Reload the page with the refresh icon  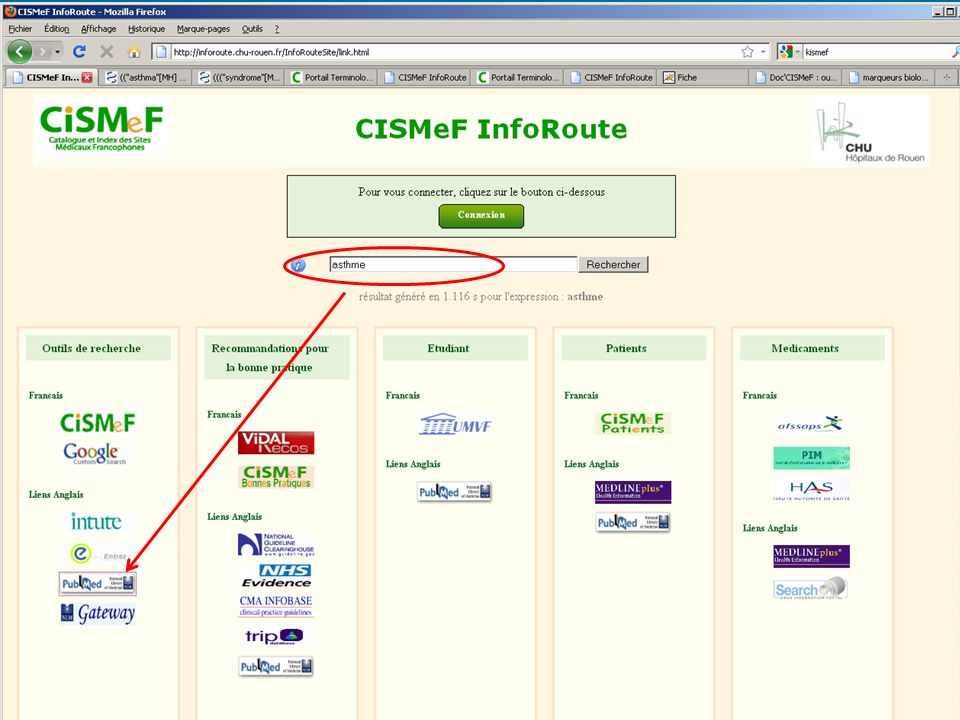pos(79,51)
